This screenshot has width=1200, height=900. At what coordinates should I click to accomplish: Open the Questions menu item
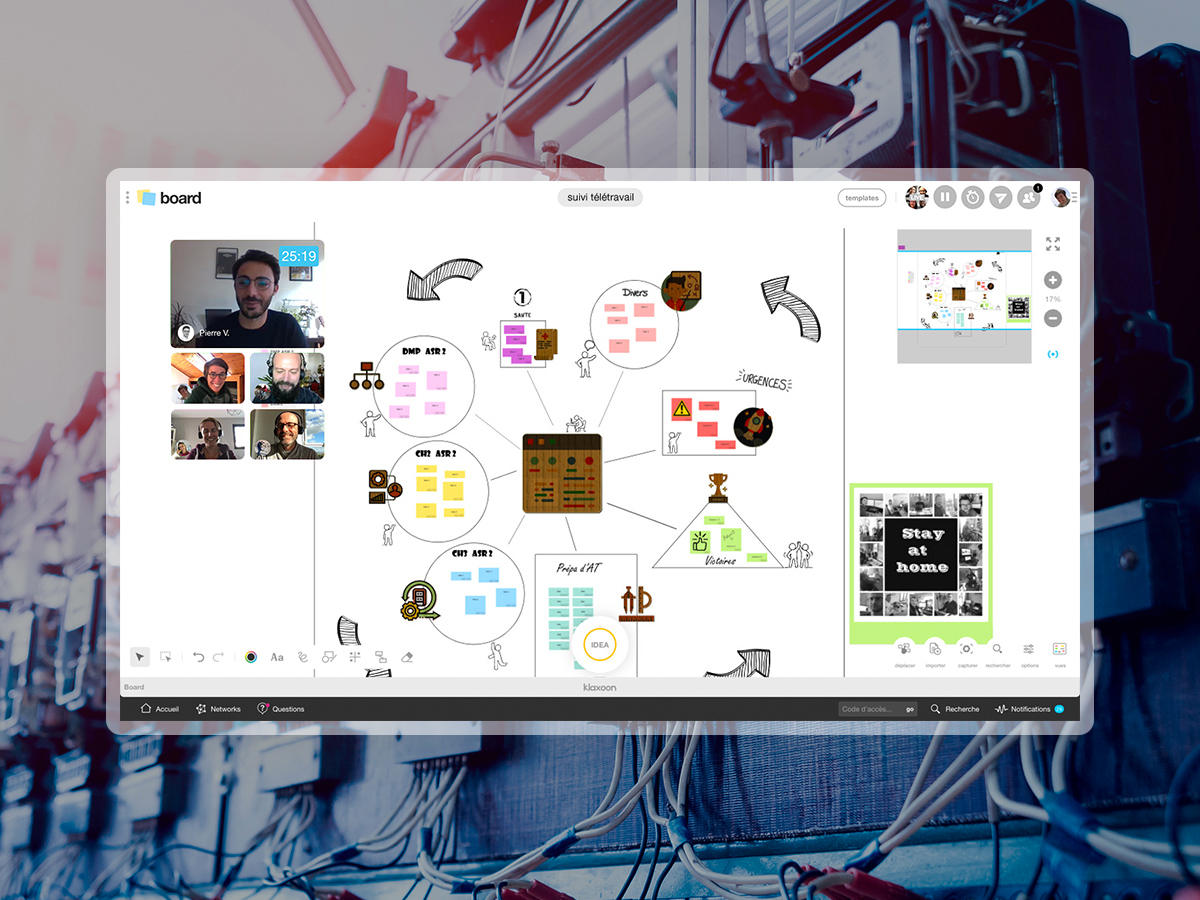tap(281, 709)
